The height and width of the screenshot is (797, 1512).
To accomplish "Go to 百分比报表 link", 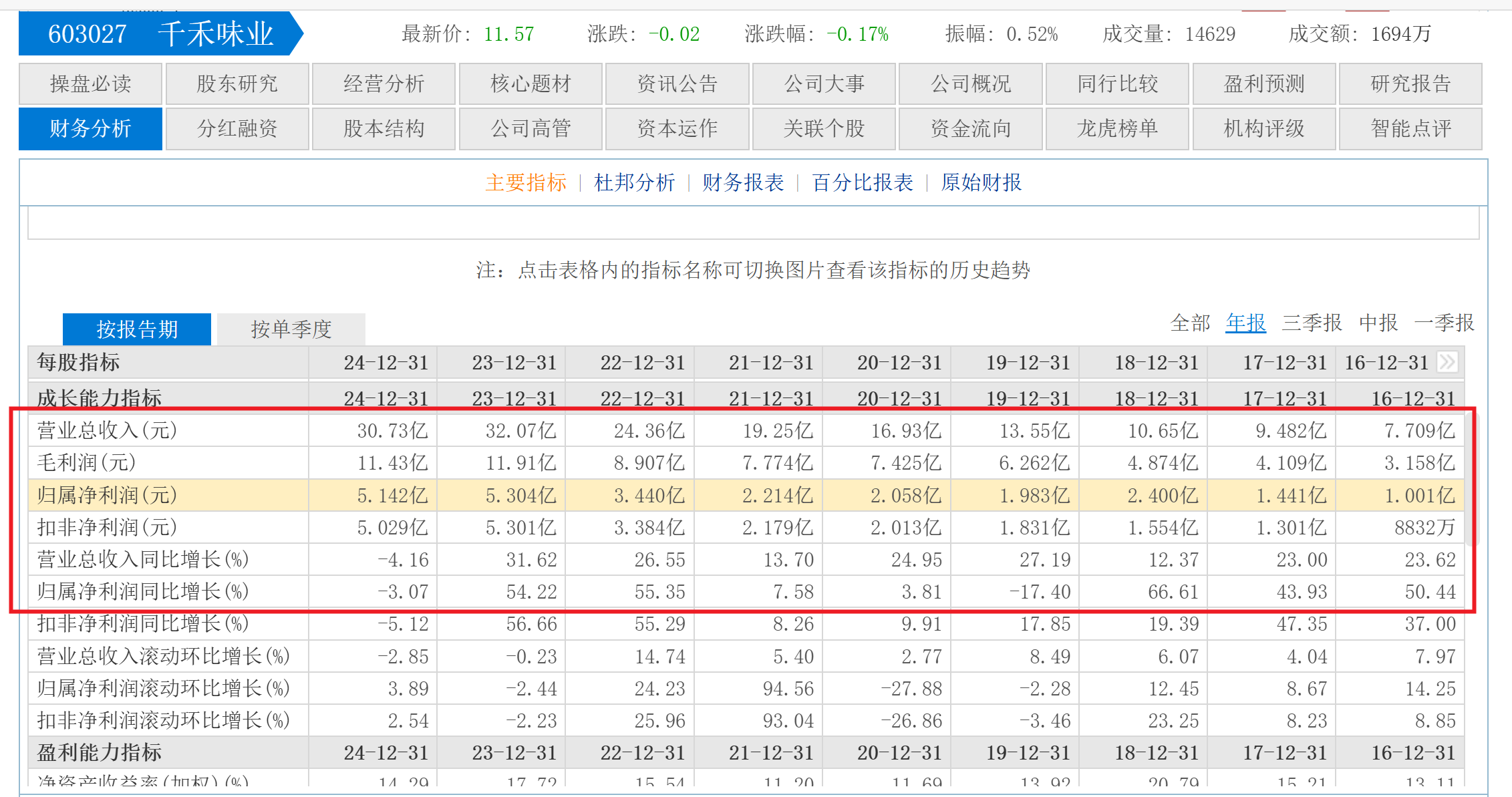I will 862,182.
